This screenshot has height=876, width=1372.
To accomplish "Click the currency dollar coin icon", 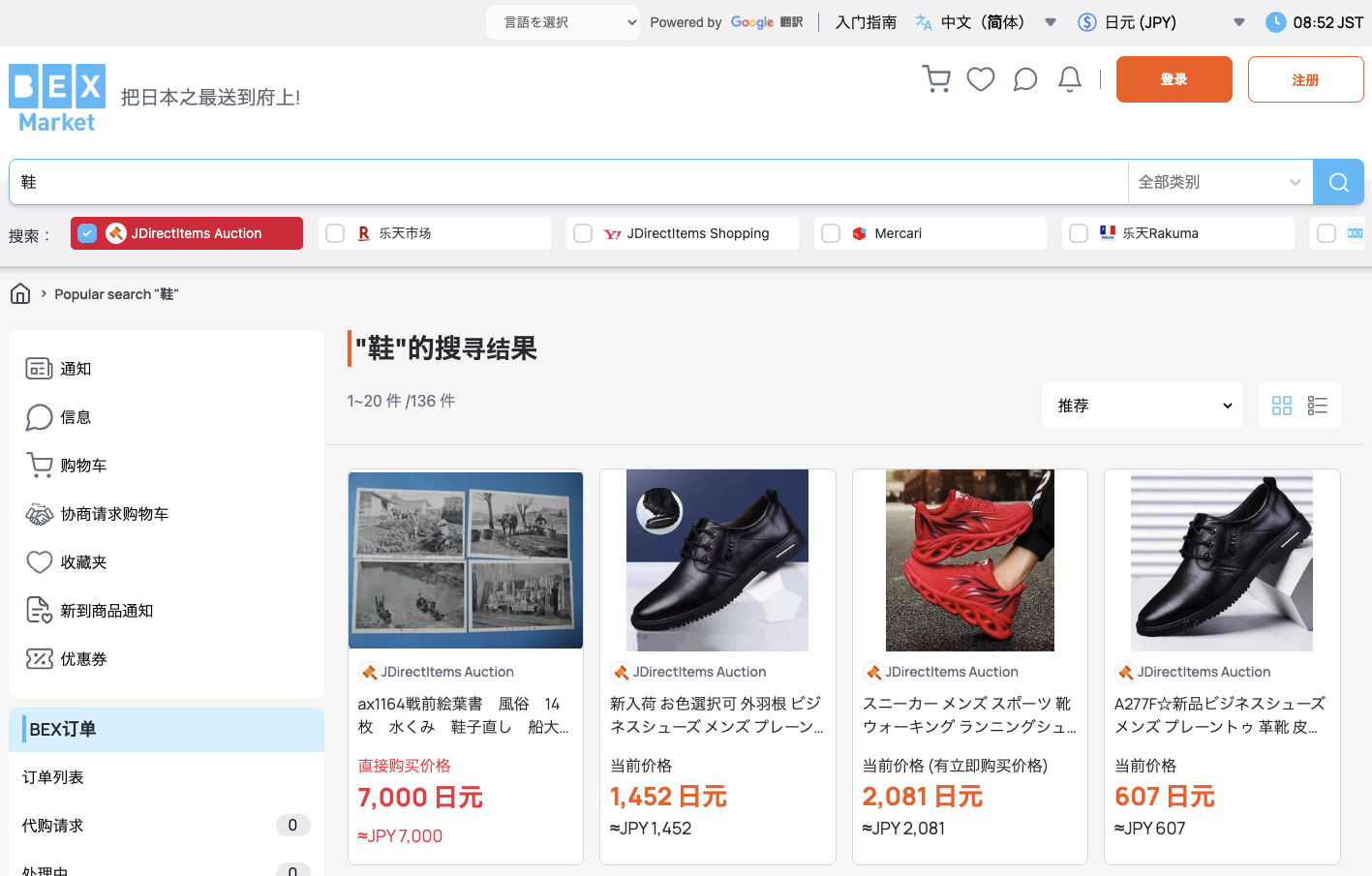I will click(x=1087, y=21).
